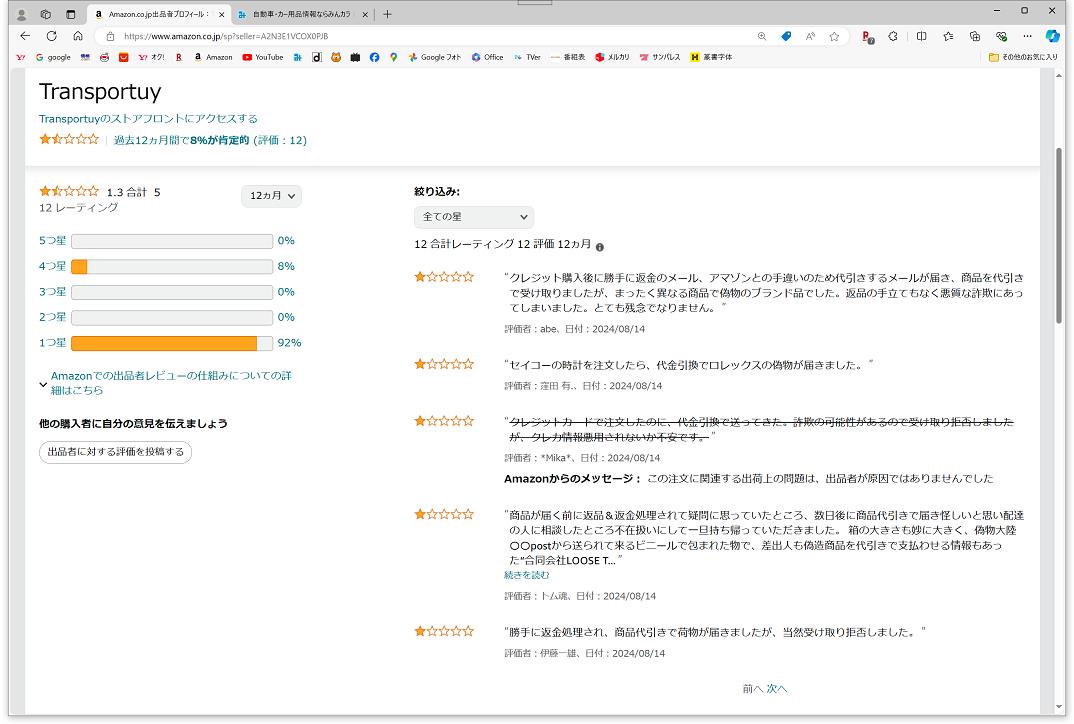Screen dimensions: 1074x724
Task: Click the 1-star 92% rating bar
Action: [172, 343]
